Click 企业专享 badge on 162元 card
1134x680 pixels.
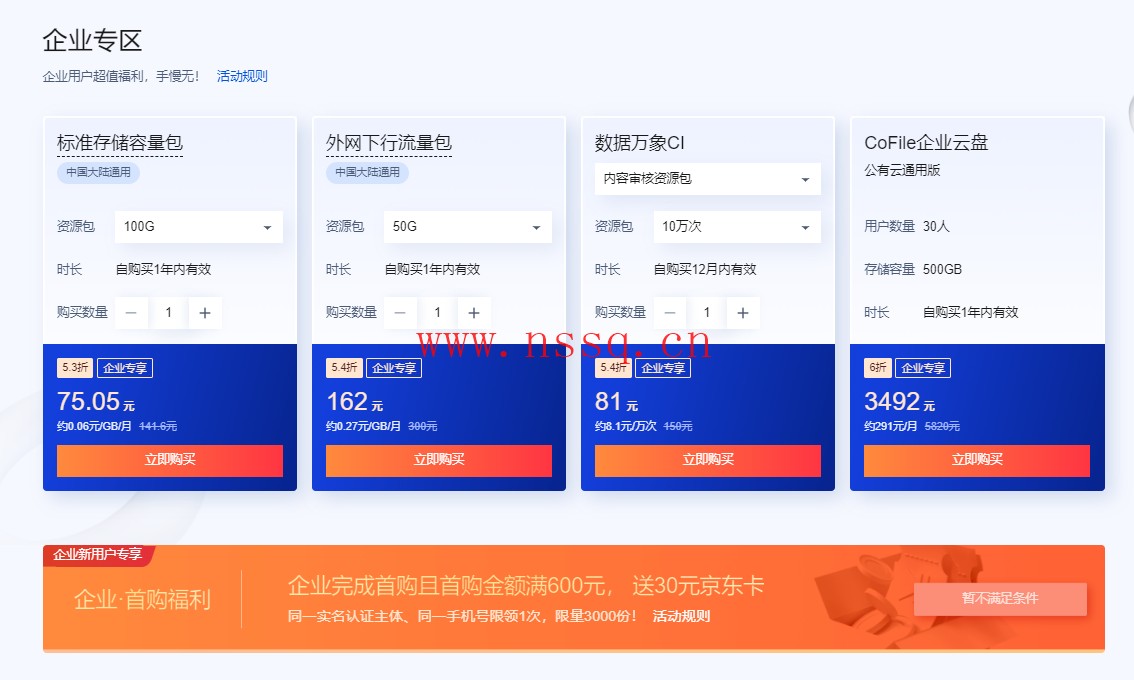coord(394,367)
